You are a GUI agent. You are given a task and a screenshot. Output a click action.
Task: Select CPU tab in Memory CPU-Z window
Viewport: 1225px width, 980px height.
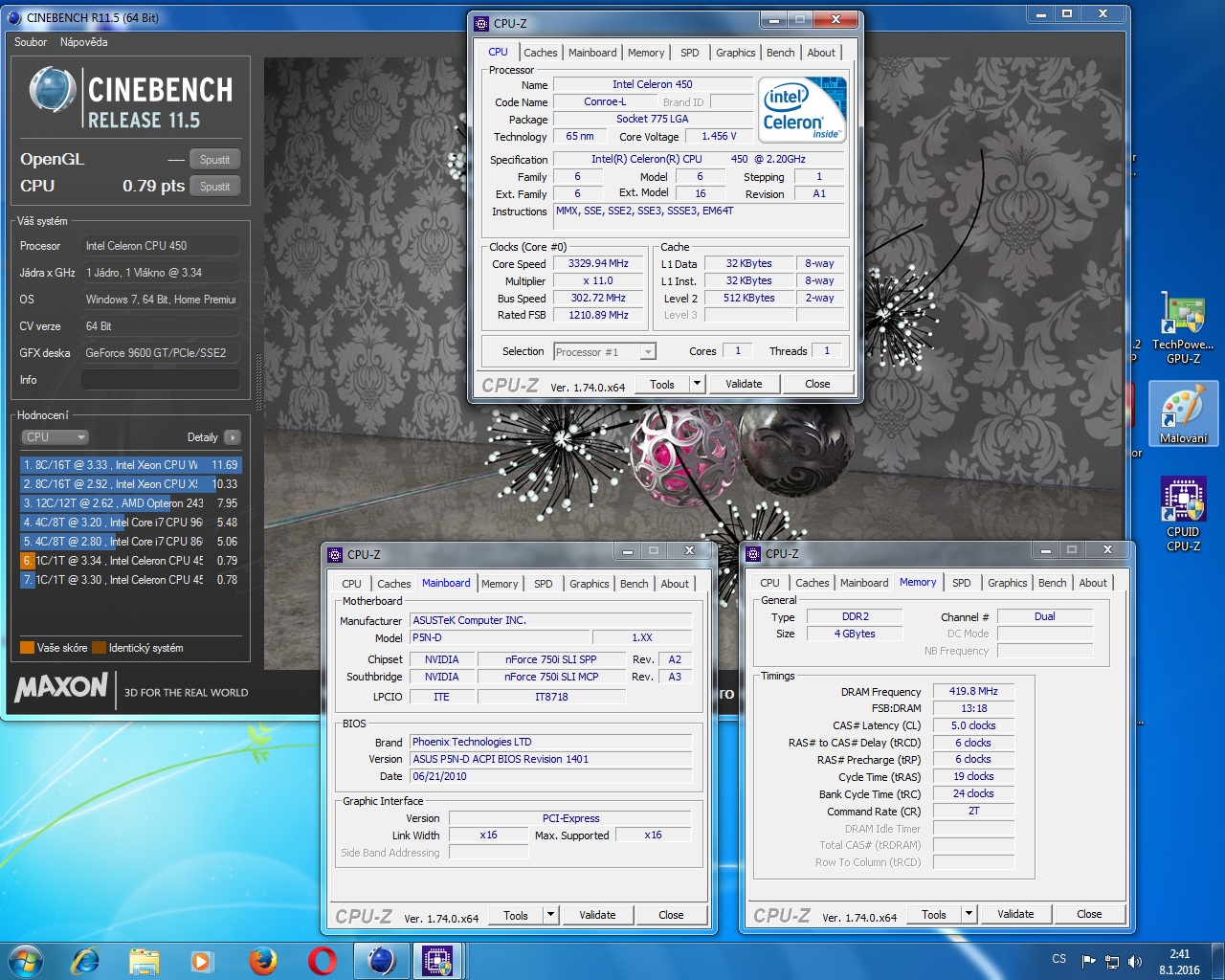tap(769, 583)
